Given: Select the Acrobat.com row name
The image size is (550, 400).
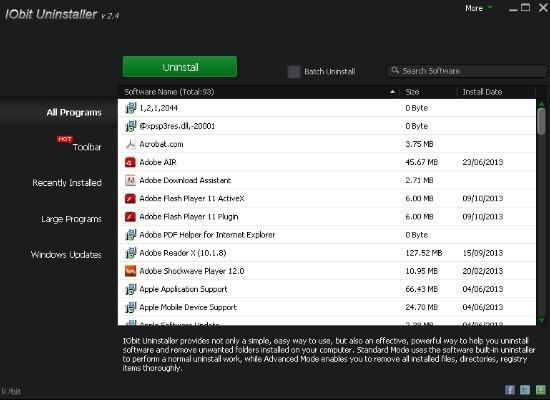Looking at the screenshot, I should (161, 144).
